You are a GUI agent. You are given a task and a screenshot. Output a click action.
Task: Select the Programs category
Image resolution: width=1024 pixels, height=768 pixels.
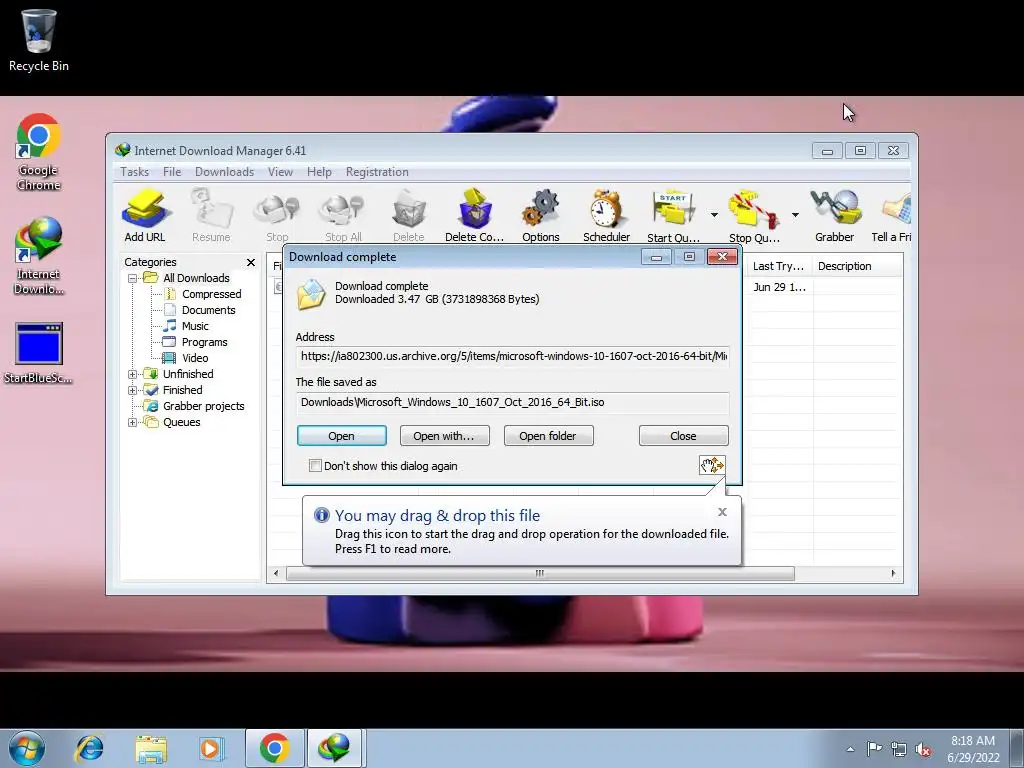[204, 342]
